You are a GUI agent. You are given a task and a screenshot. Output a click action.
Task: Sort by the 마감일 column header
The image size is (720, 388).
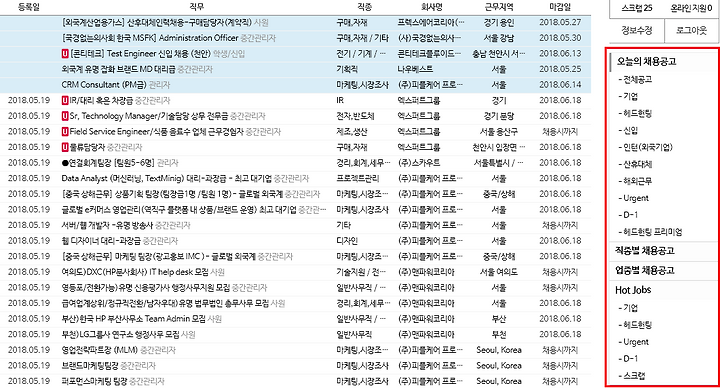[x=560, y=7]
